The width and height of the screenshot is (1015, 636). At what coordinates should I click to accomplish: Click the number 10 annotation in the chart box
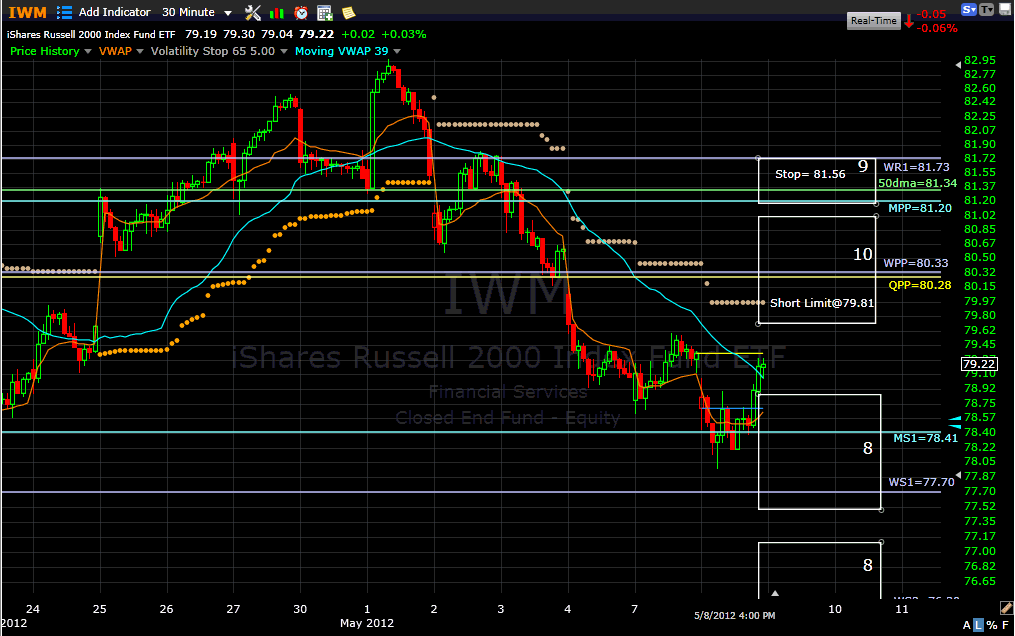click(x=863, y=254)
